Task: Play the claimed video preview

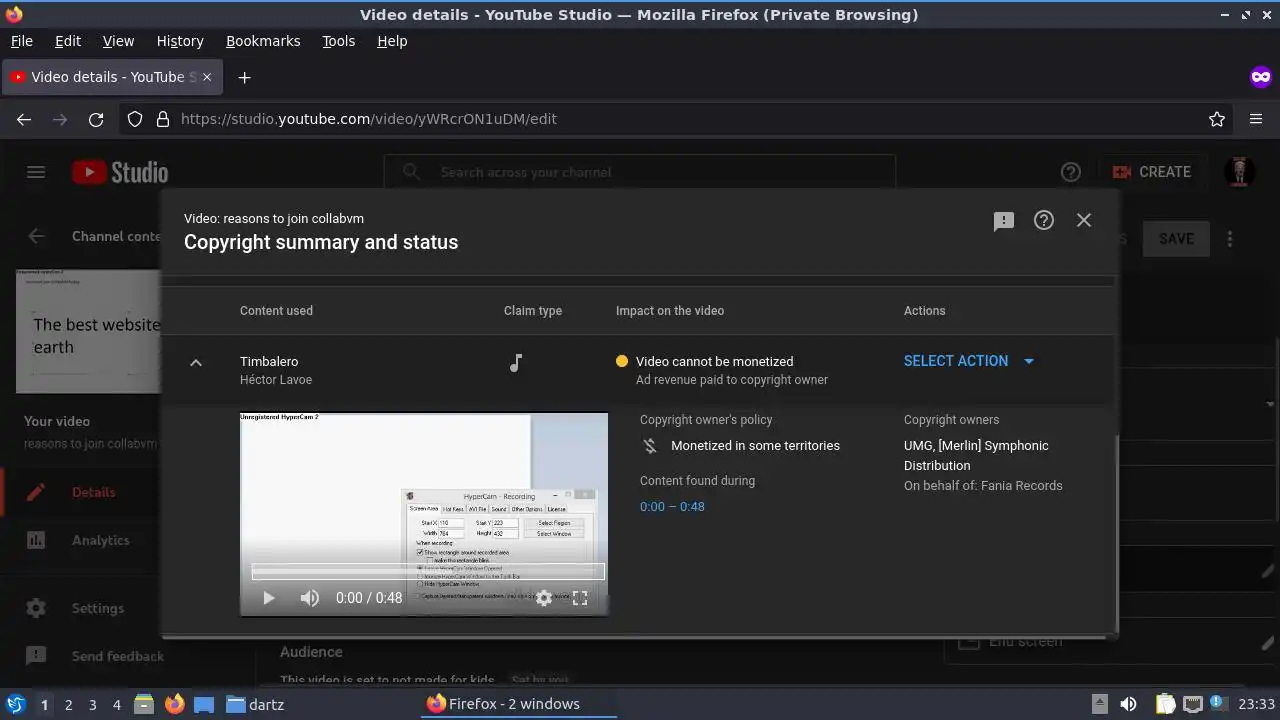Action: (x=268, y=598)
